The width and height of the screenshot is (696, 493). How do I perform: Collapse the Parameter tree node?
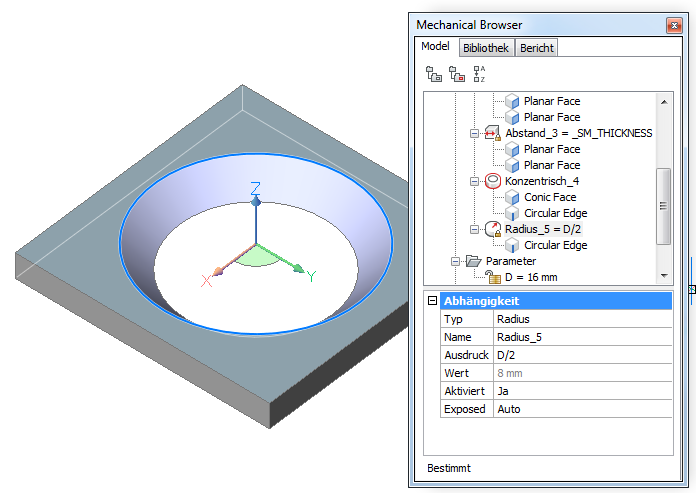coord(456,261)
